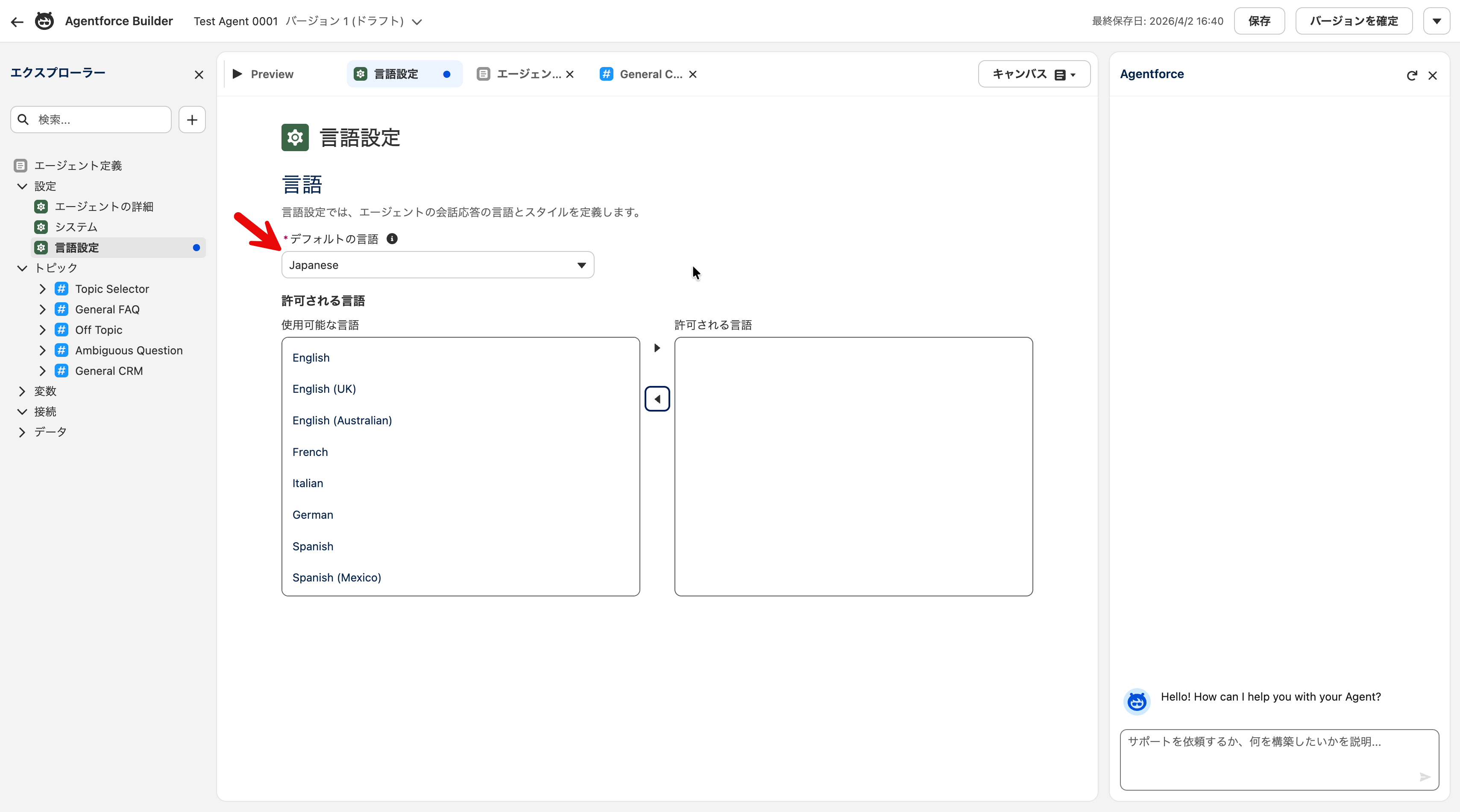The image size is (1460, 812).
Task: Click the Preview play icon
Action: [237, 74]
